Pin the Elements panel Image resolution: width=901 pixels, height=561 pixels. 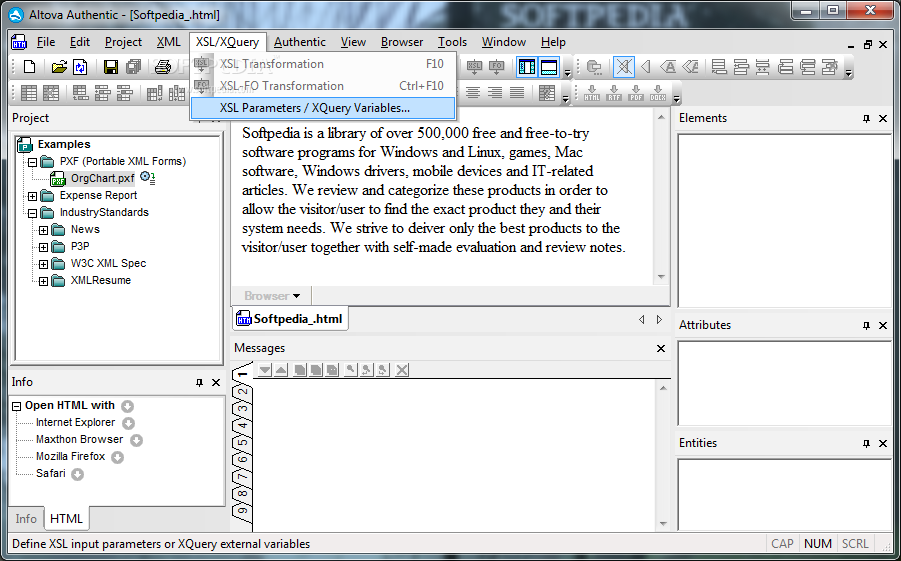click(x=867, y=118)
